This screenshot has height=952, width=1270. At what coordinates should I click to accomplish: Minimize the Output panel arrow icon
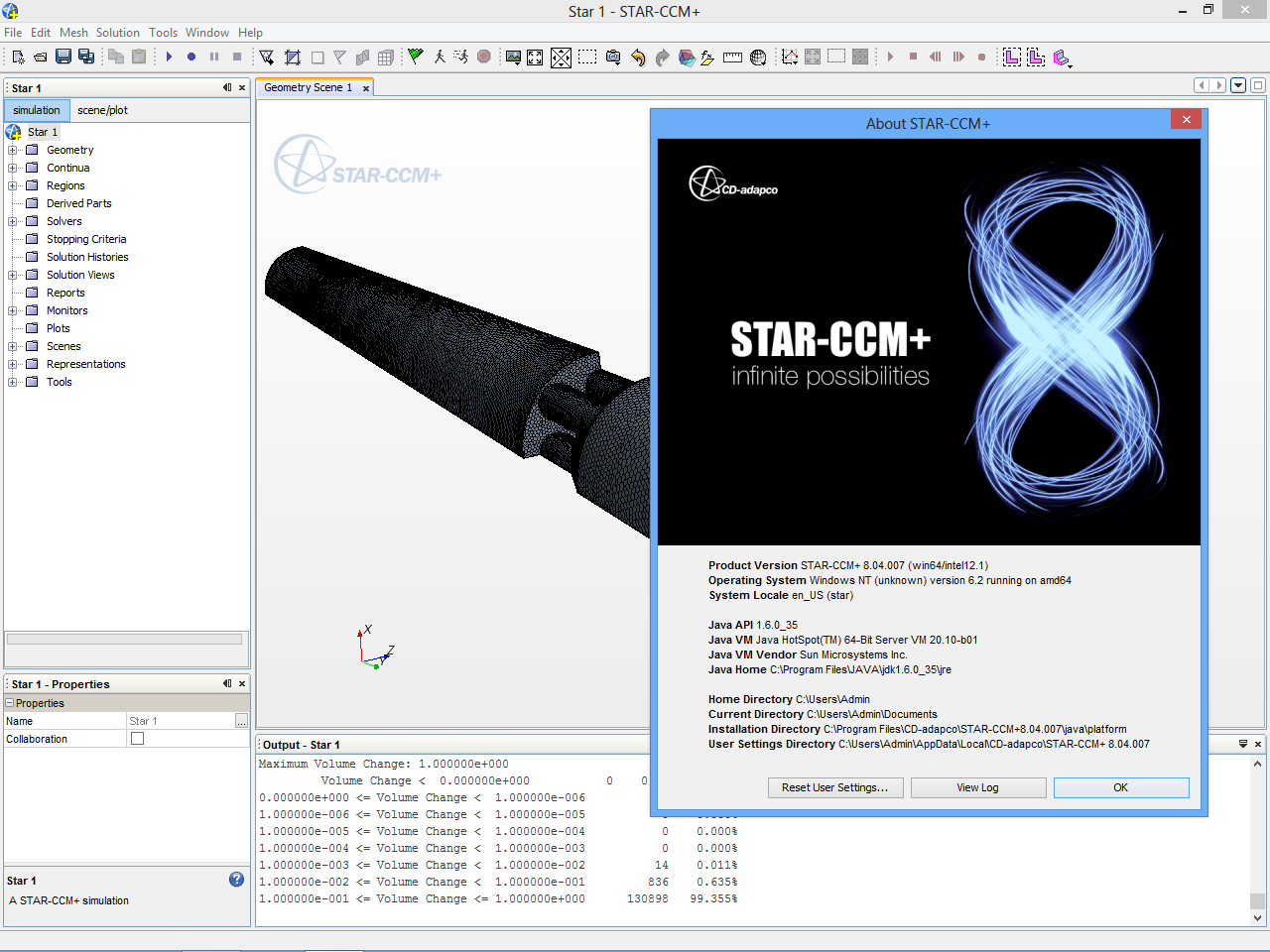(1243, 744)
